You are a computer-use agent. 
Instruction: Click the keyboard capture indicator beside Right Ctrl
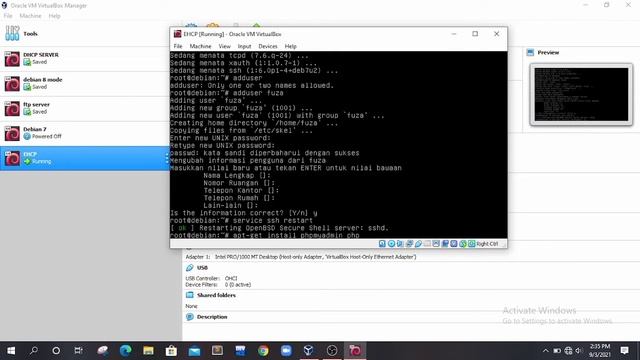click(472, 244)
